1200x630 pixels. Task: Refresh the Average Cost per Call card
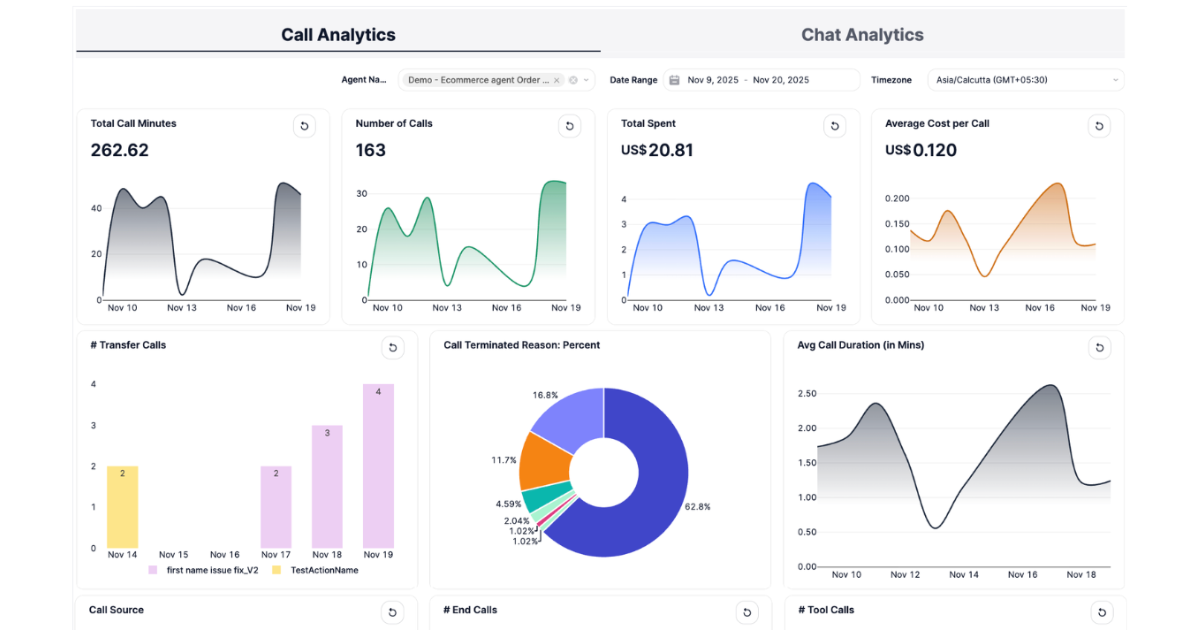tap(1099, 126)
